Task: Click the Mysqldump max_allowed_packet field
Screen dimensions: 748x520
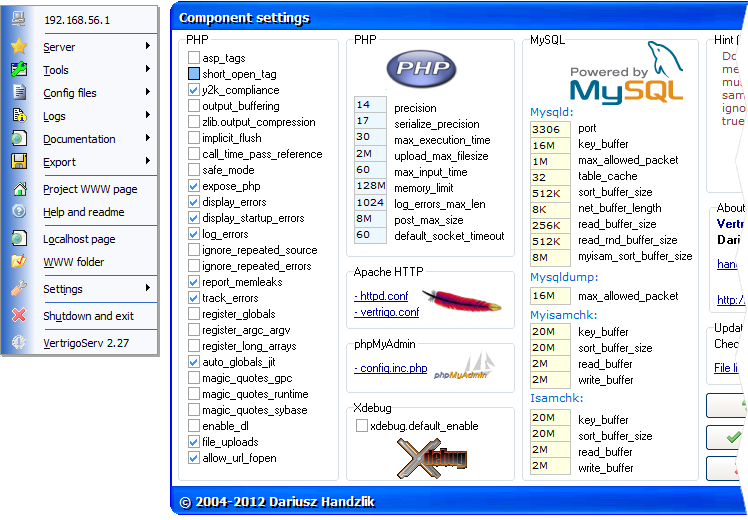Action: click(x=550, y=296)
